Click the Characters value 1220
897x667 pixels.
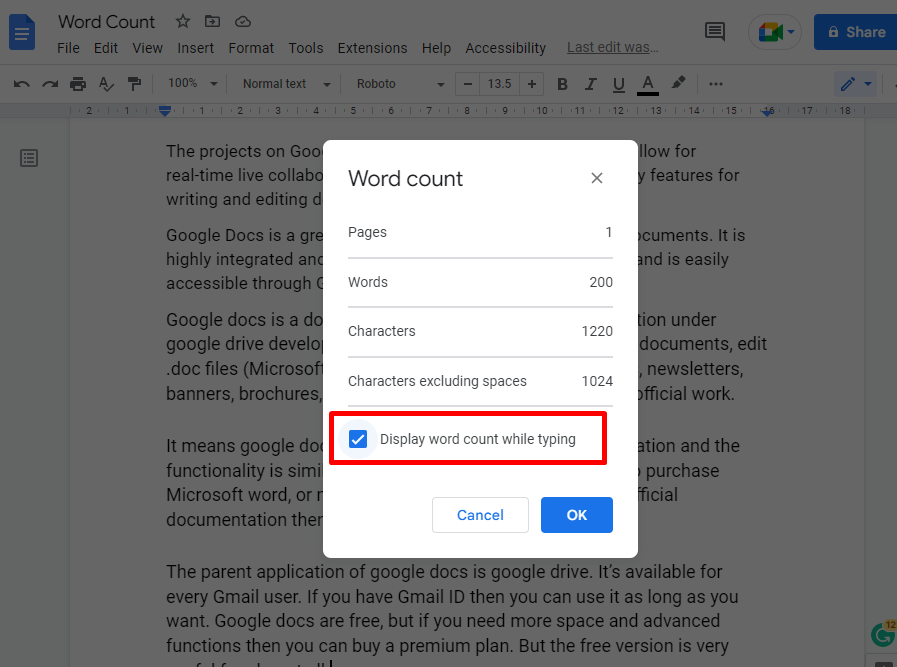(x=597, y=331)
